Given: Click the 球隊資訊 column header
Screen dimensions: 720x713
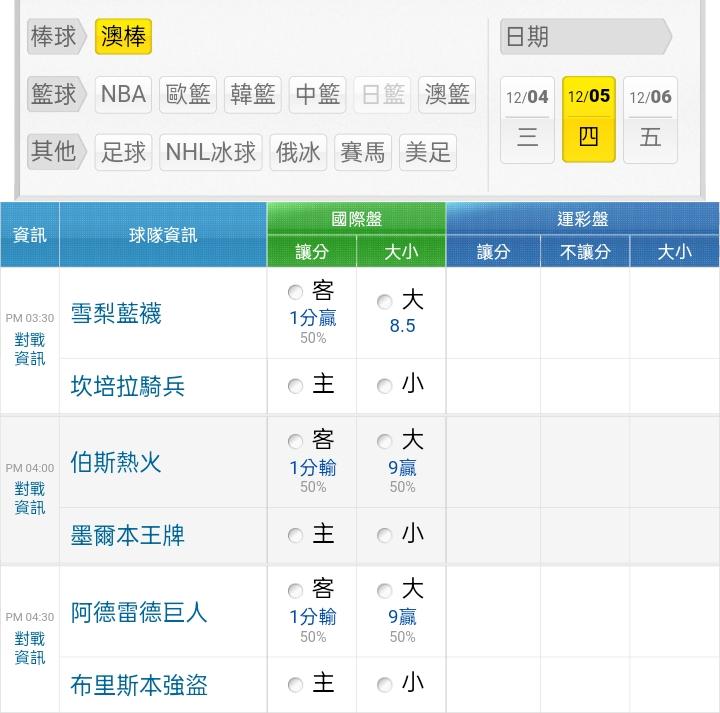Looking at the screenshot, I should click(x=163, y=235).
